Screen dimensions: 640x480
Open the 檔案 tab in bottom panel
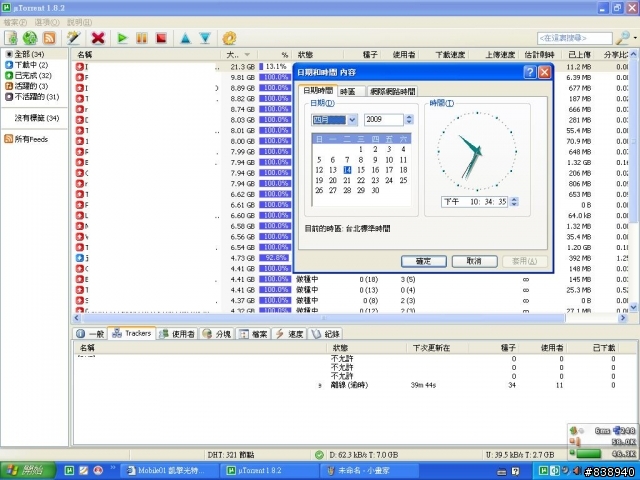pos(253,334)
